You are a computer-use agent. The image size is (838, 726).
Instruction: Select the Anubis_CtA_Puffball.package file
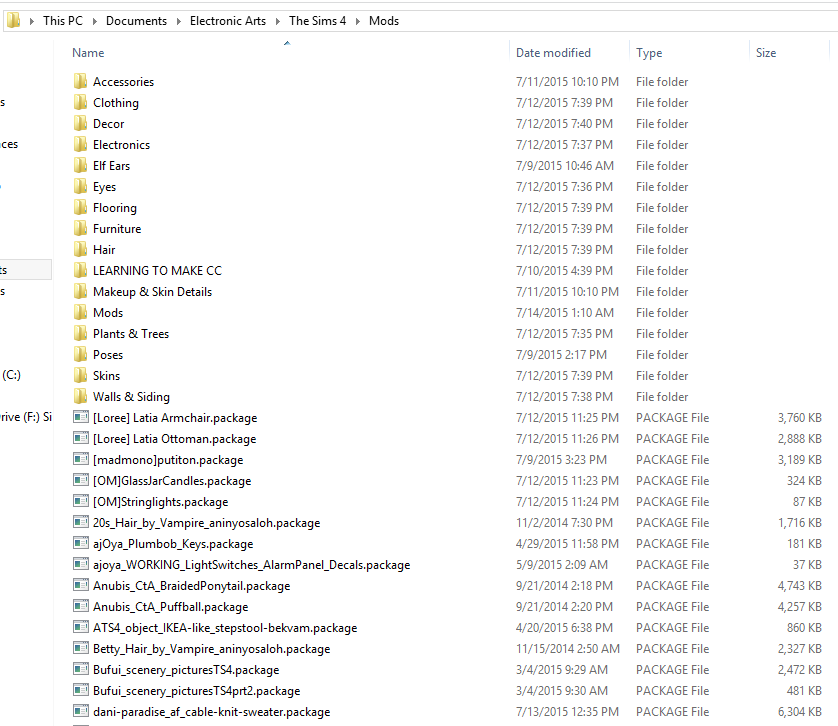pyautogui.click(x=170, y=607)
